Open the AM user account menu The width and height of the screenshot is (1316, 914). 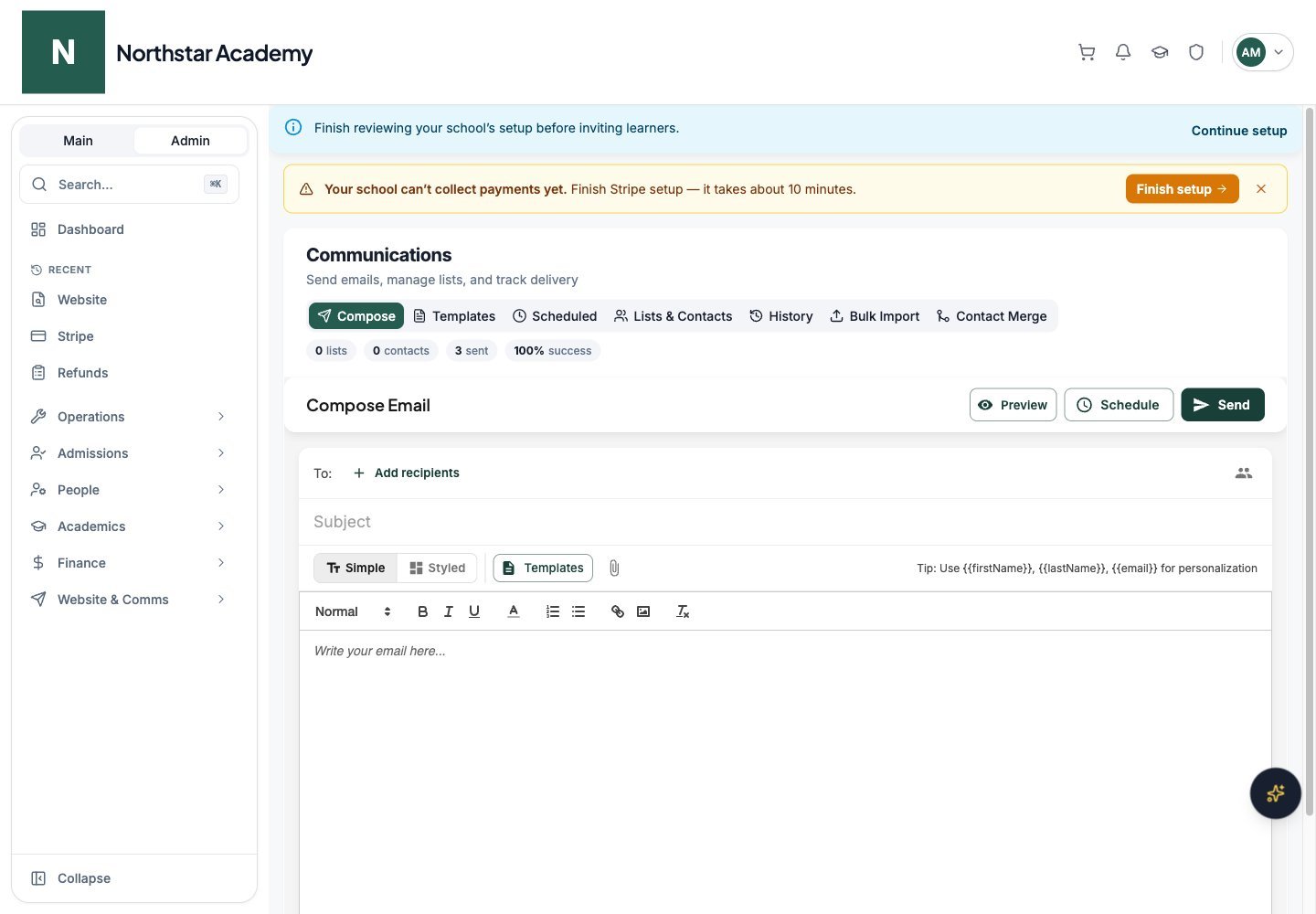coord(1263,52)
